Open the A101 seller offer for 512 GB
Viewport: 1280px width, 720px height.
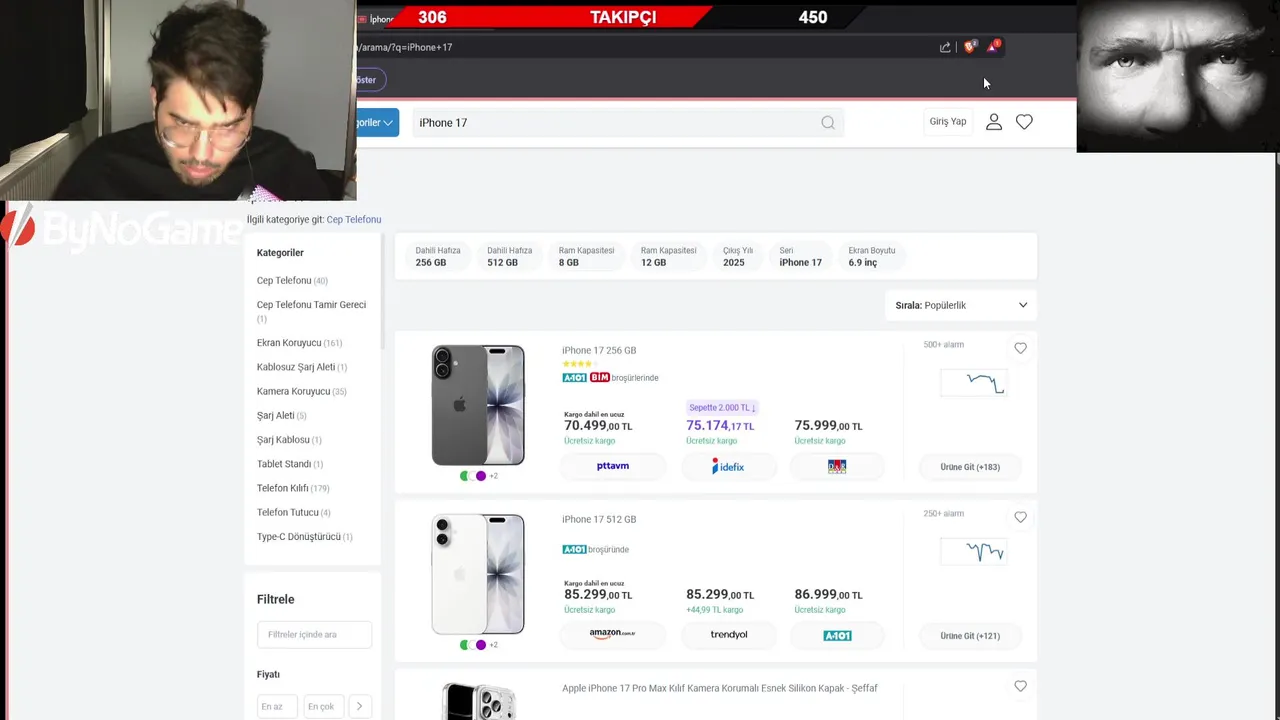[x=837, y=635]
